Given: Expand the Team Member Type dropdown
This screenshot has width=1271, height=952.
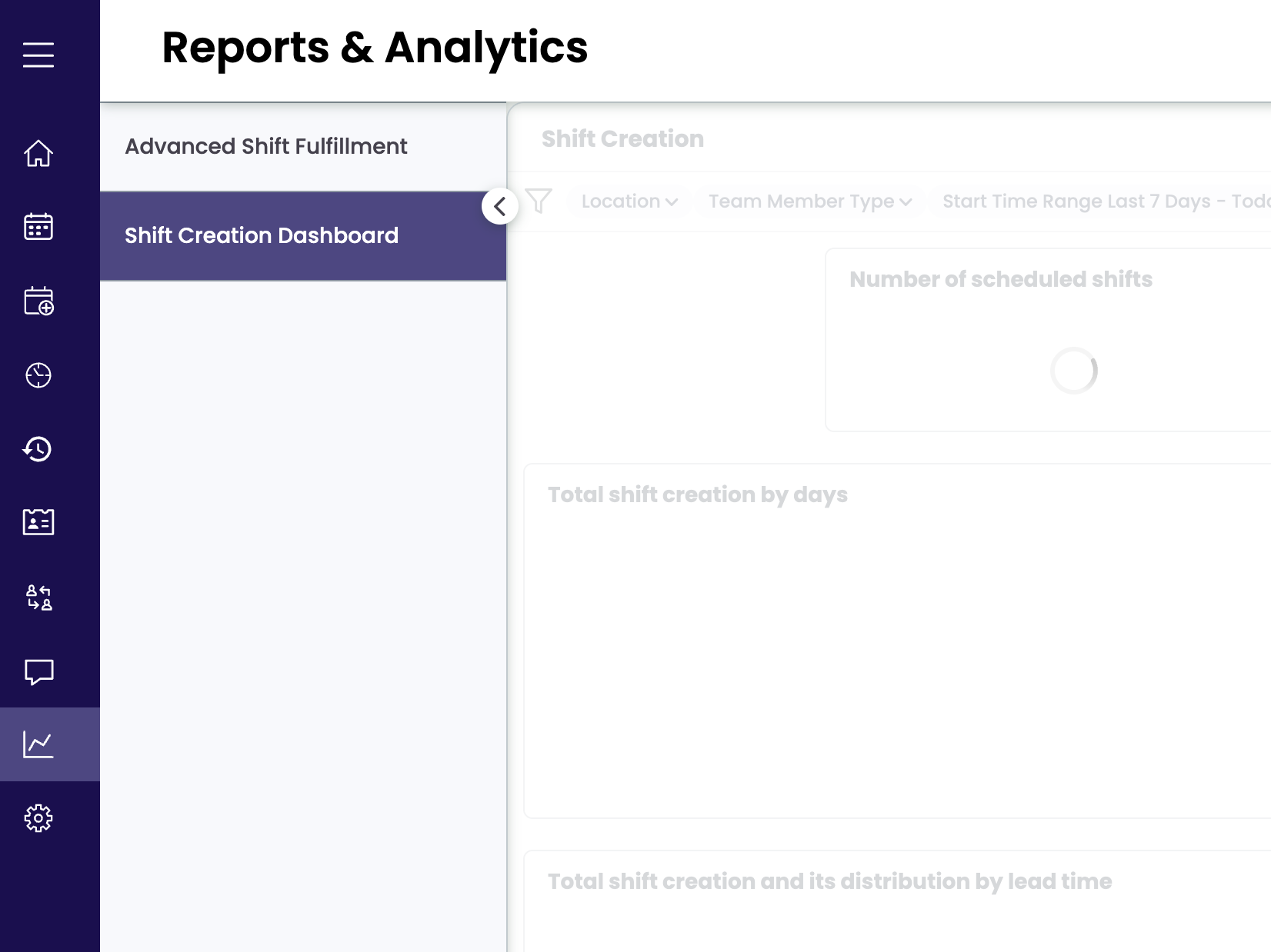Looking at the screenshot, I should pyautogui.click(x=809, y=201).
